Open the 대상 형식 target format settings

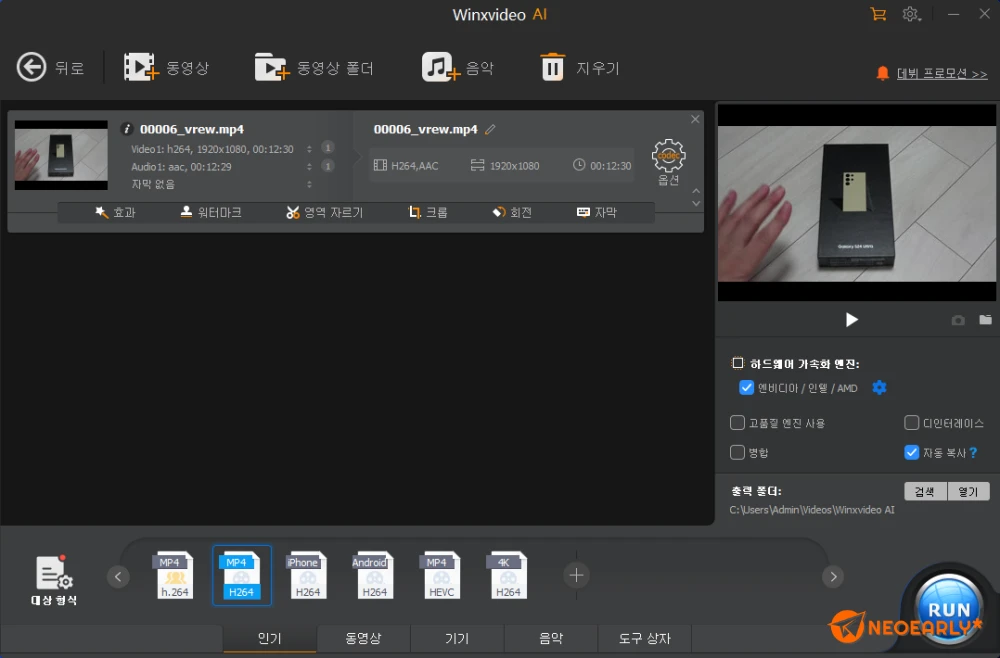point(54,580)
